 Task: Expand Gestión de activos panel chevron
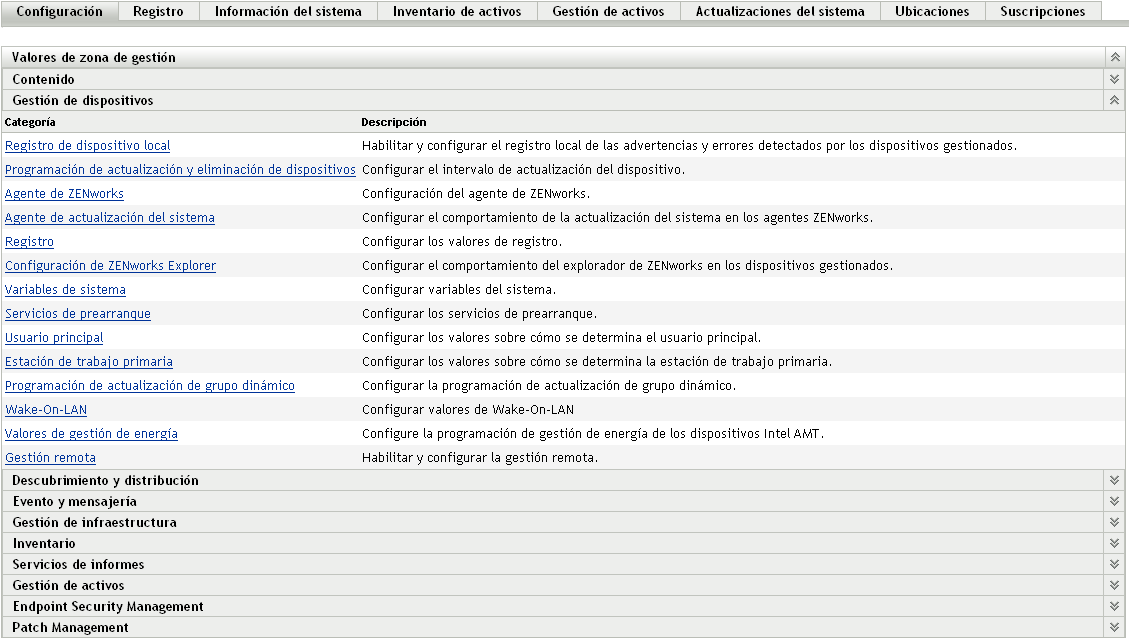(1114, 585)
